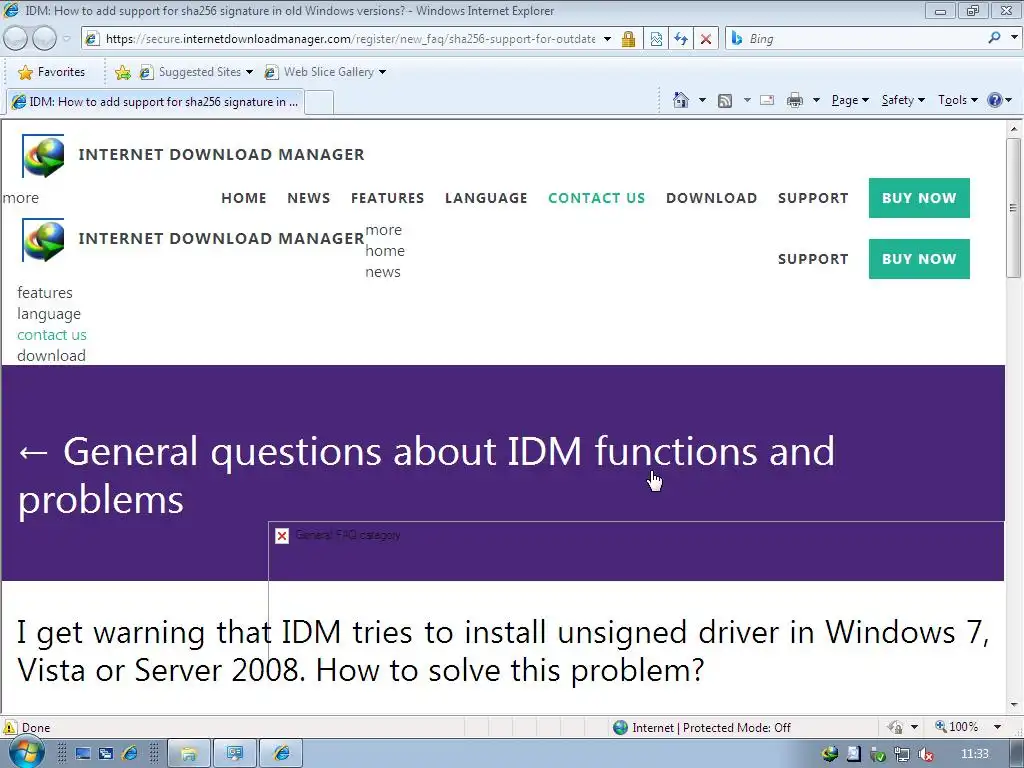
Task: Click the lowercase 'language' link
Action: click(x=49, y=314)
